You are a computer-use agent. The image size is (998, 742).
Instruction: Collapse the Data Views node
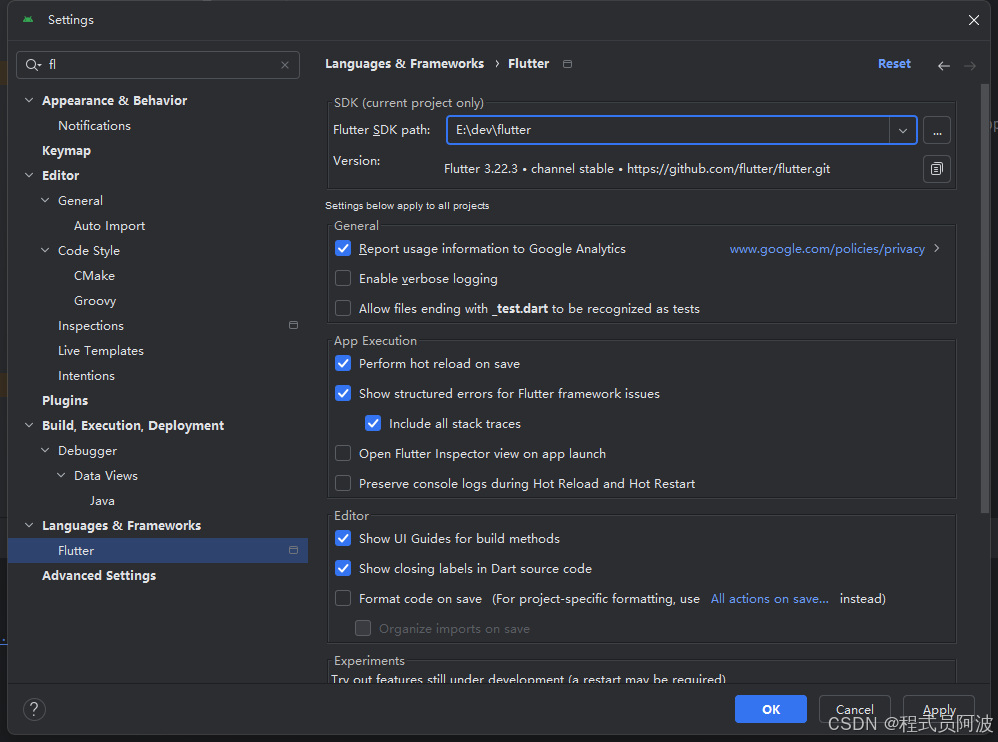[60, 475]
